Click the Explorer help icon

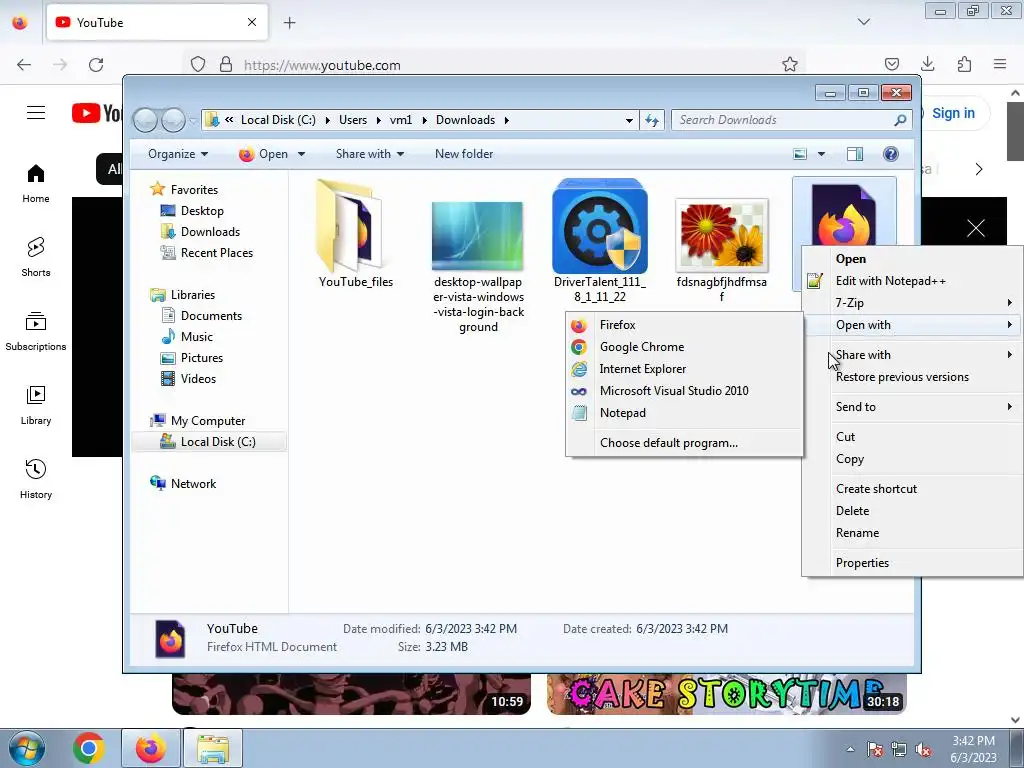(891, 154)
